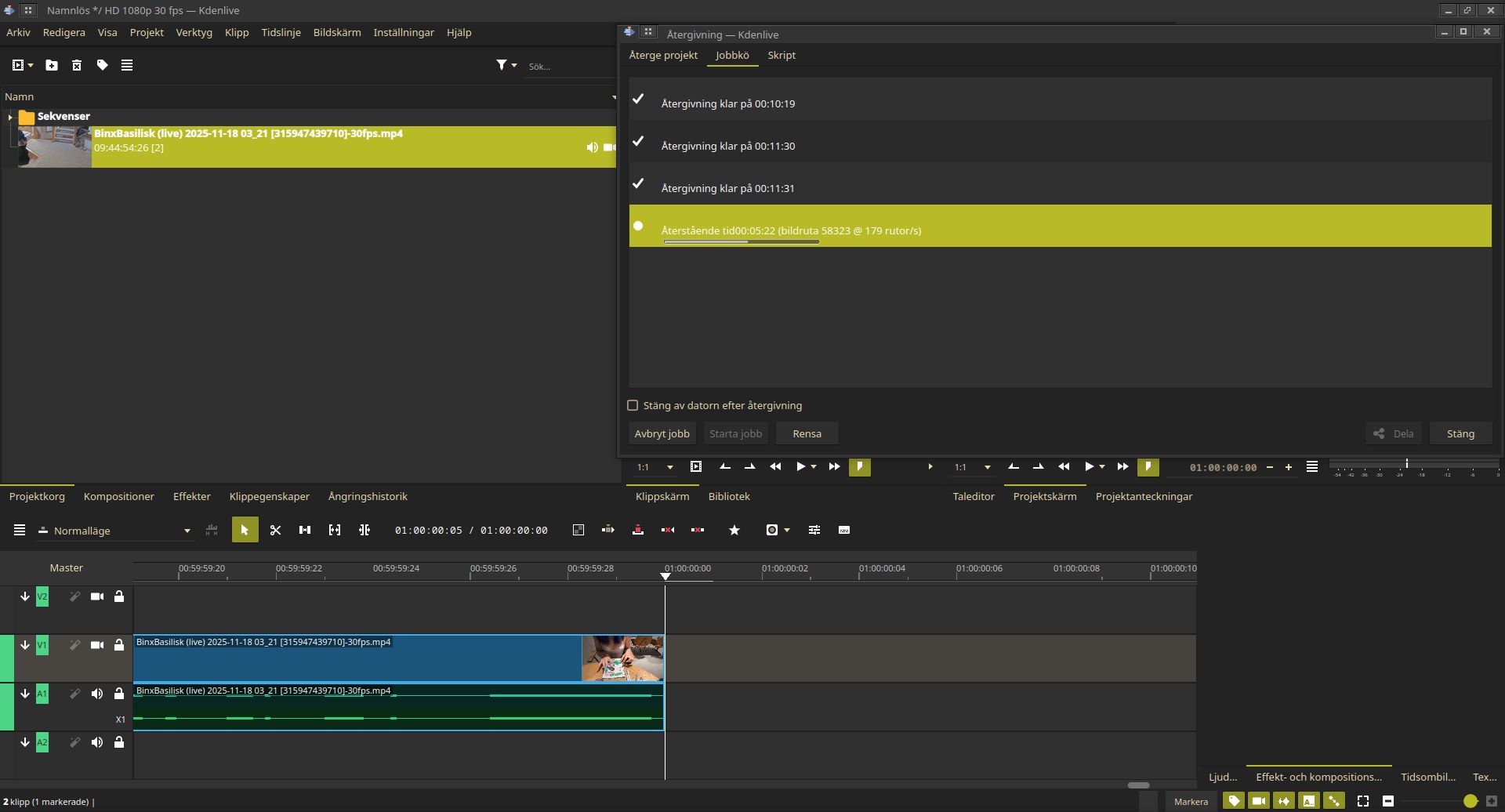Screen dimensions: 1505x812
Task: Click the Avbryt jobb button
Action: click(662, 433)
